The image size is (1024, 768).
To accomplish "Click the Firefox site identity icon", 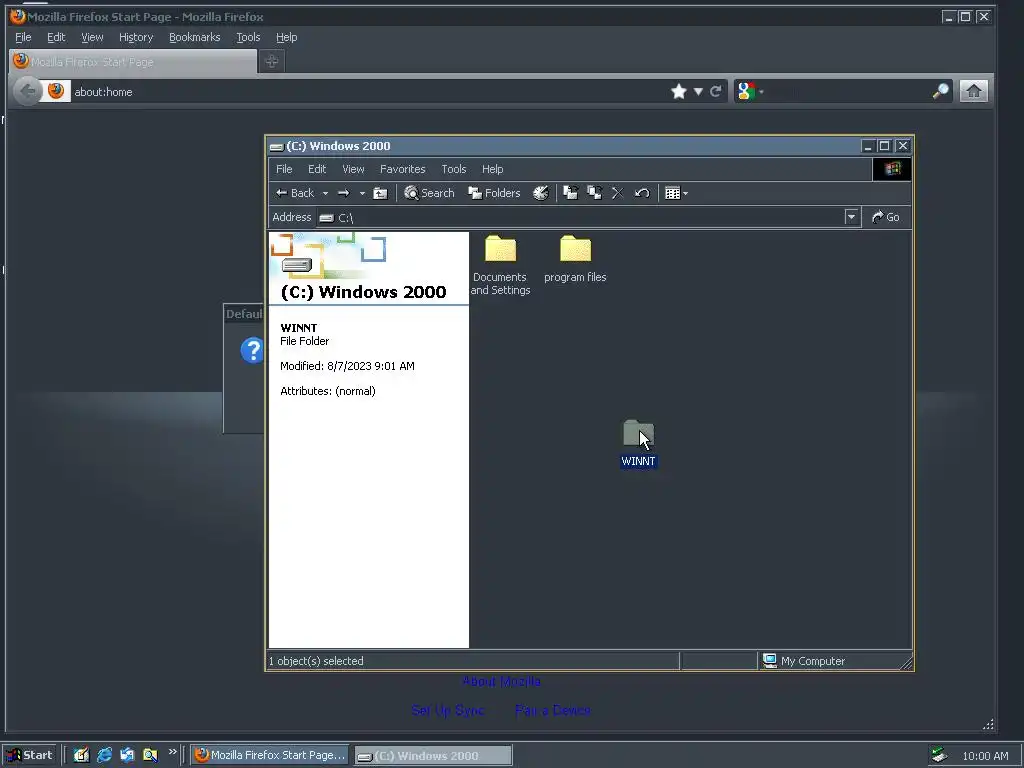I will coord(56,91).
